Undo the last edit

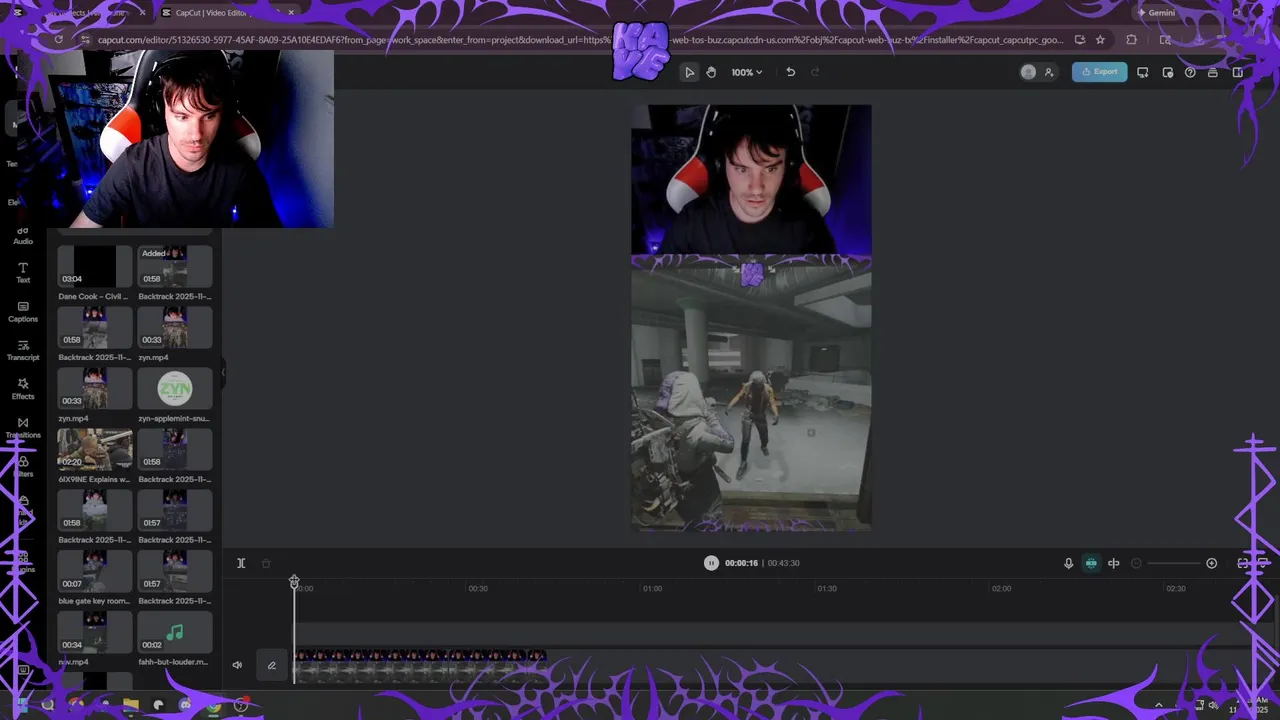coord(790,72)
